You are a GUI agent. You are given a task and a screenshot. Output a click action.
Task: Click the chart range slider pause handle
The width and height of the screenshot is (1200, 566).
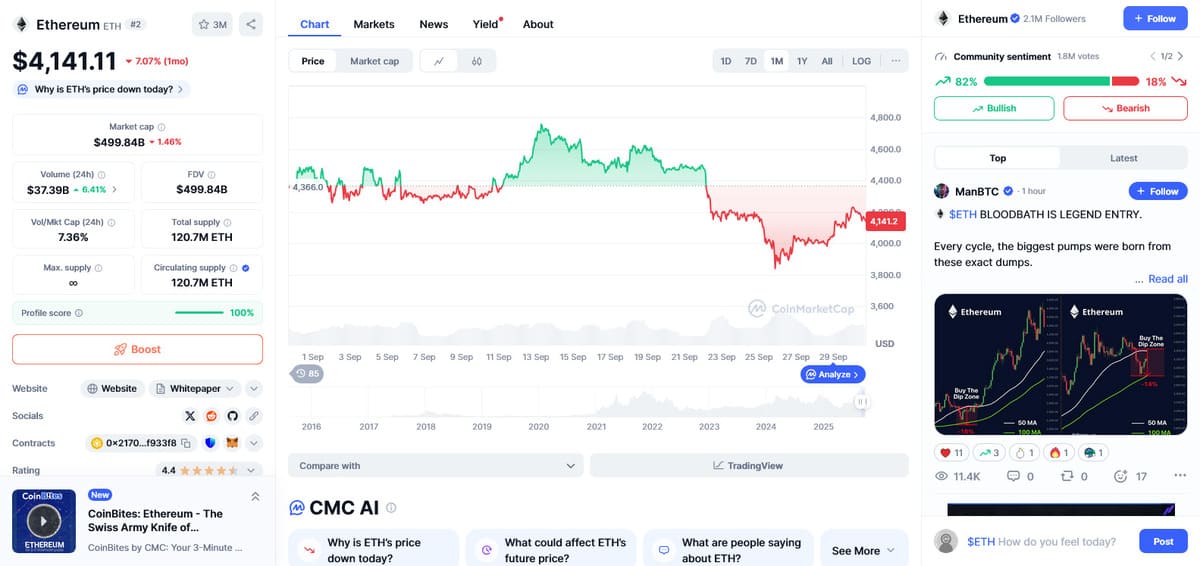click(x=861, y=402)
